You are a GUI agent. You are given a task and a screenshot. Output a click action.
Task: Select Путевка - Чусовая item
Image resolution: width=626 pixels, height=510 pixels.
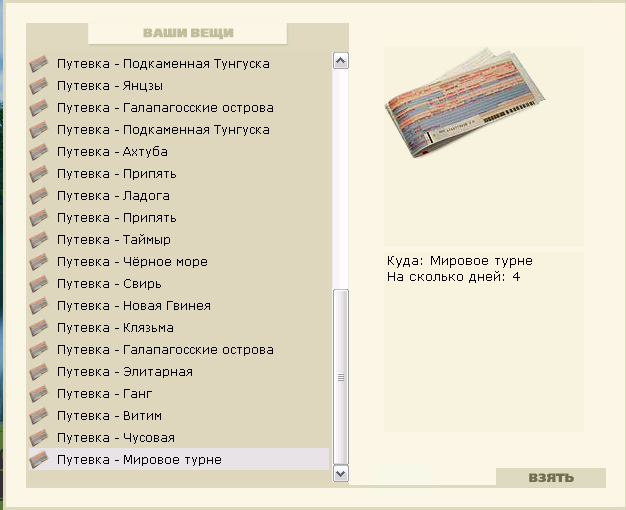179,438
